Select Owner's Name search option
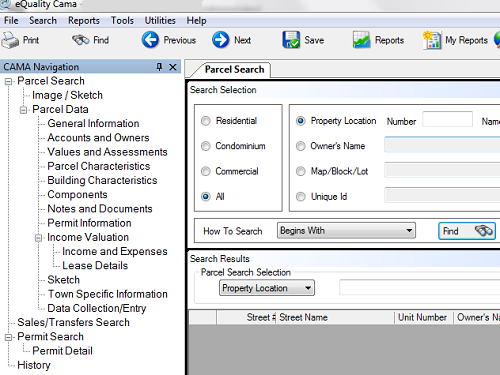The width and height of the screenshot is (500, 375). (300, 146)
